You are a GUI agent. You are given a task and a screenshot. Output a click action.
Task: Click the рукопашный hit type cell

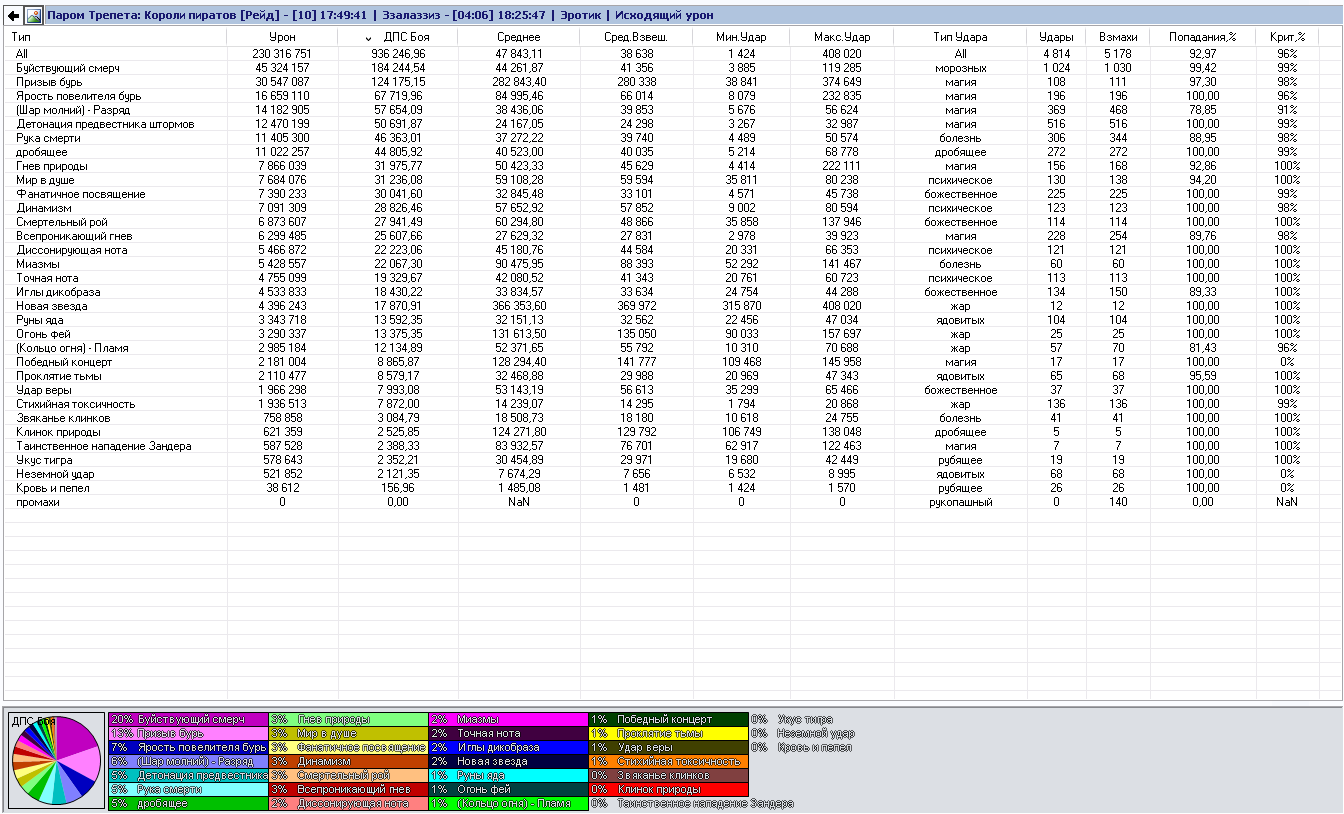point(961,502)
